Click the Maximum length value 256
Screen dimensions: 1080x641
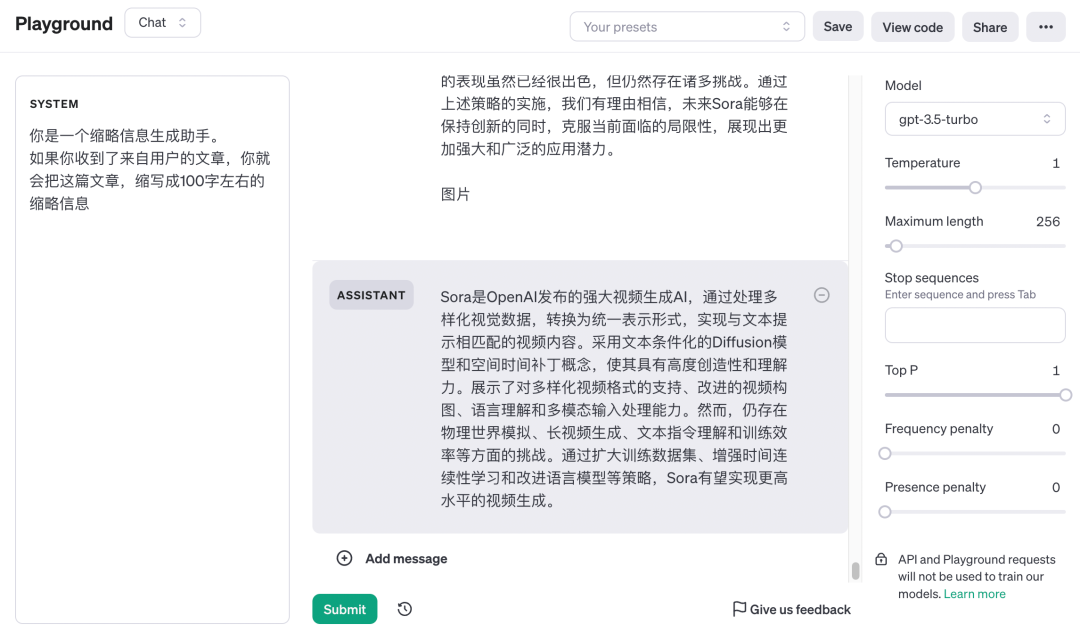[x=1048, y=222]
